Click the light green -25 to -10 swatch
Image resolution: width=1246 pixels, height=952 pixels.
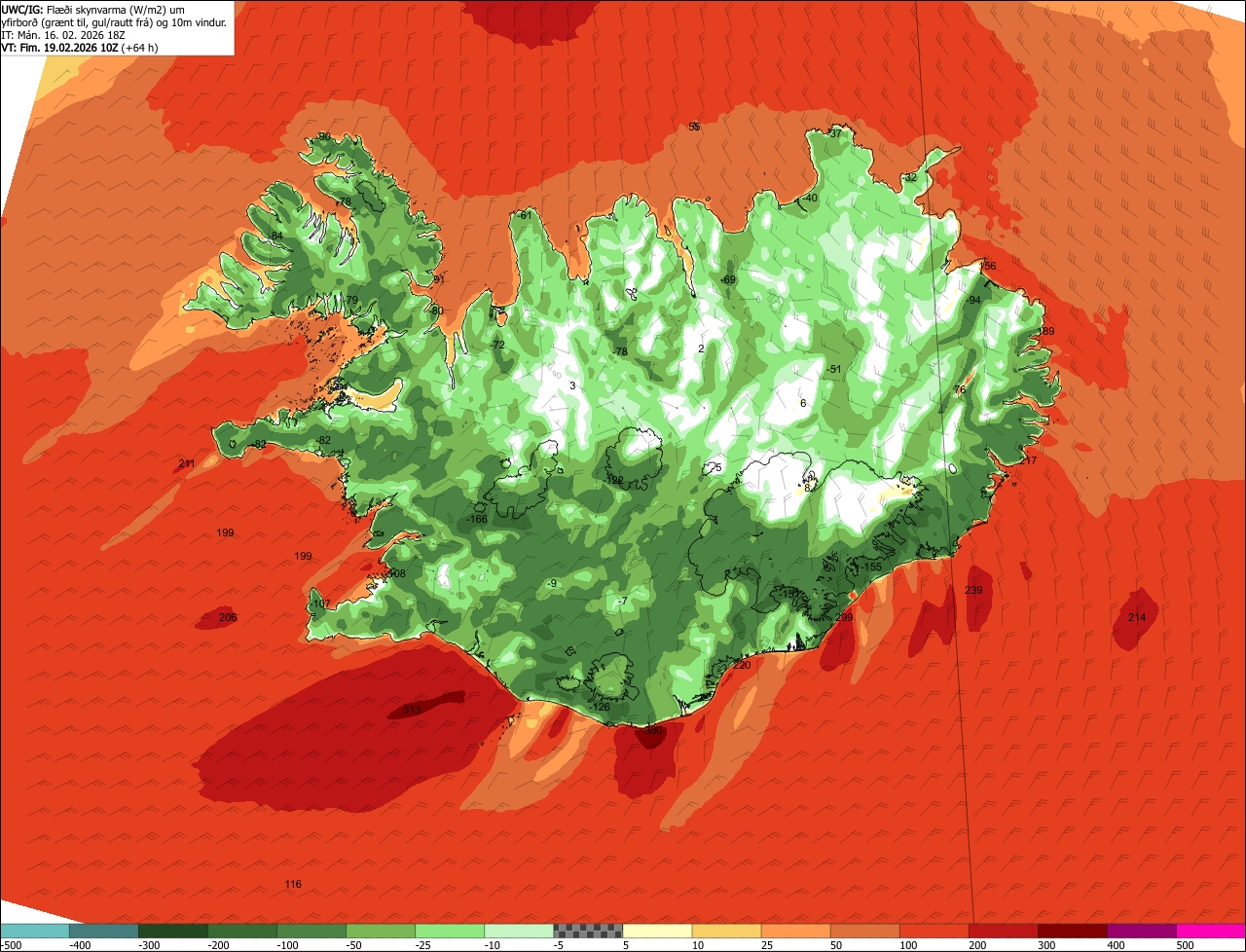coord(450,931)
